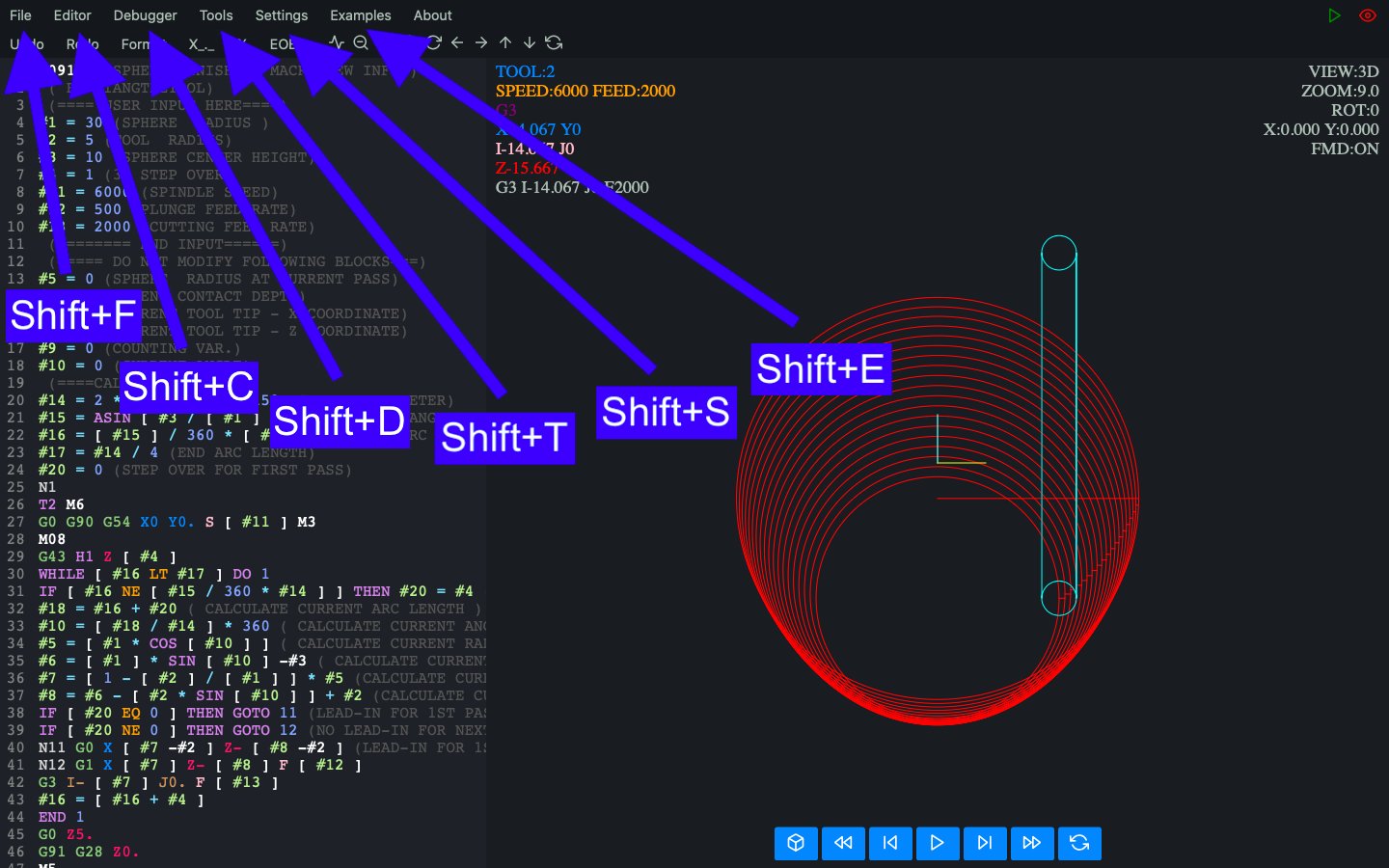Viewport: 1389px width, 868px height.
Task: Click the END 1 line
Action: tap(61, 817)
